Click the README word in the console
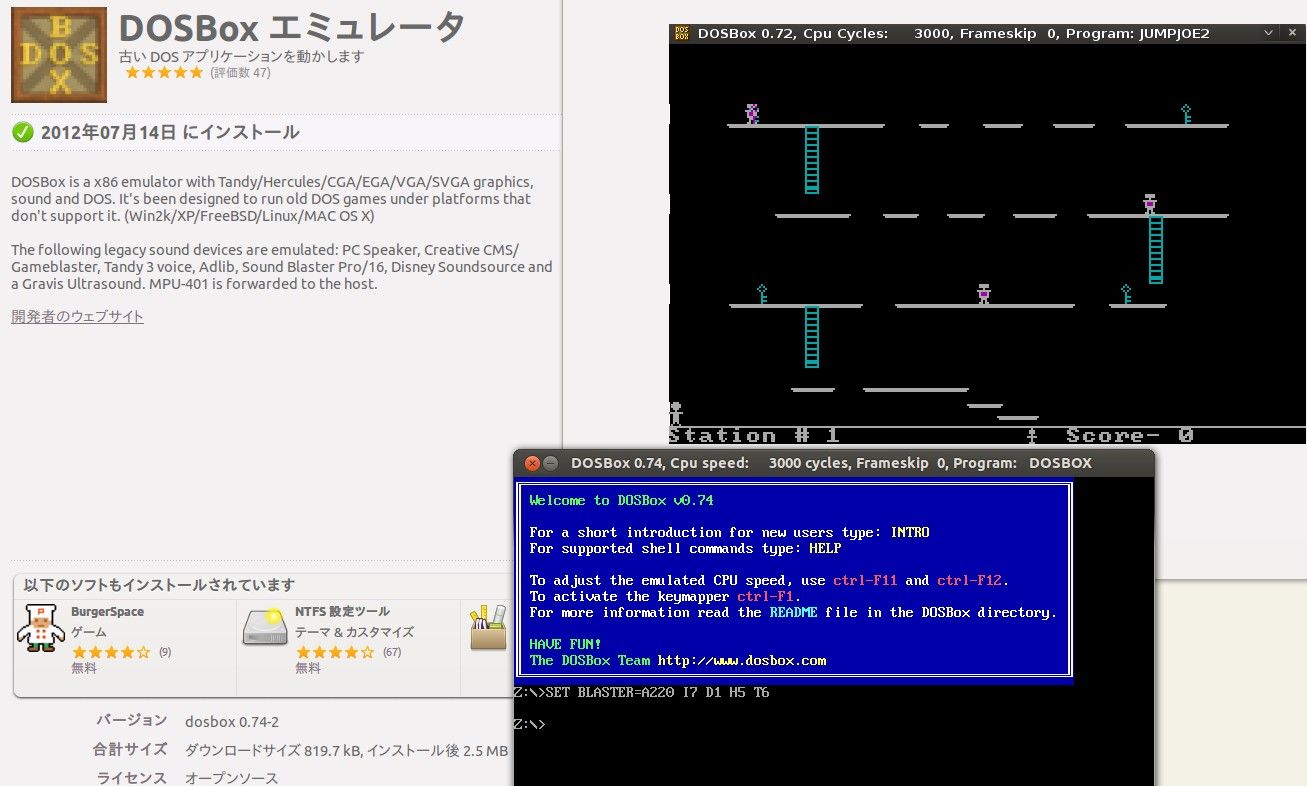 (x=793, y=612)
